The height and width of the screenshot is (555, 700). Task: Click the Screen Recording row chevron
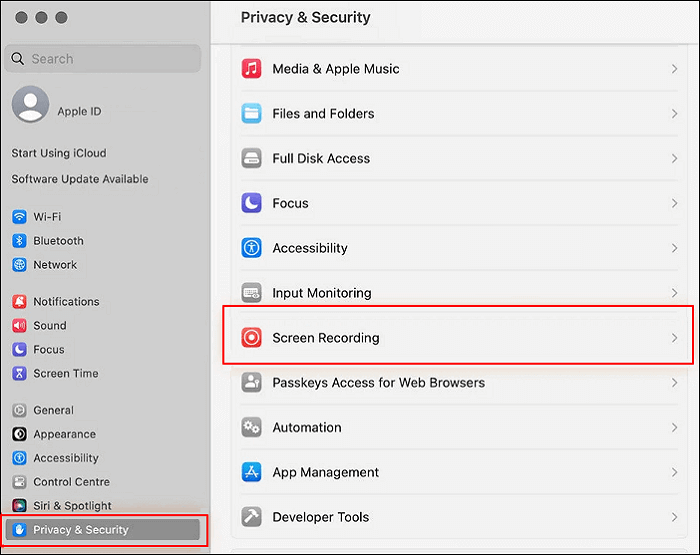tap(674, 338)
